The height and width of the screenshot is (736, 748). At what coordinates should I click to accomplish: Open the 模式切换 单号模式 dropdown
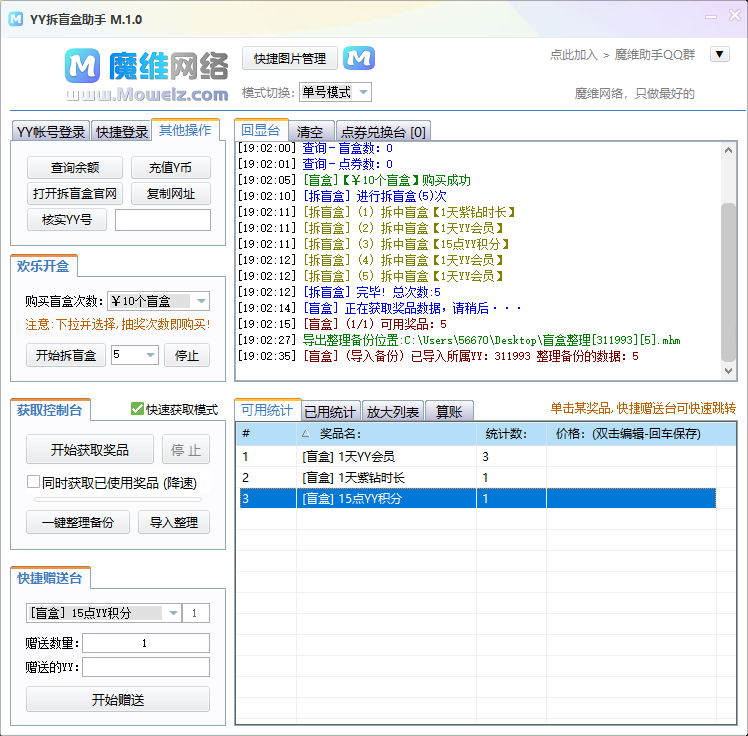[335, 92]
